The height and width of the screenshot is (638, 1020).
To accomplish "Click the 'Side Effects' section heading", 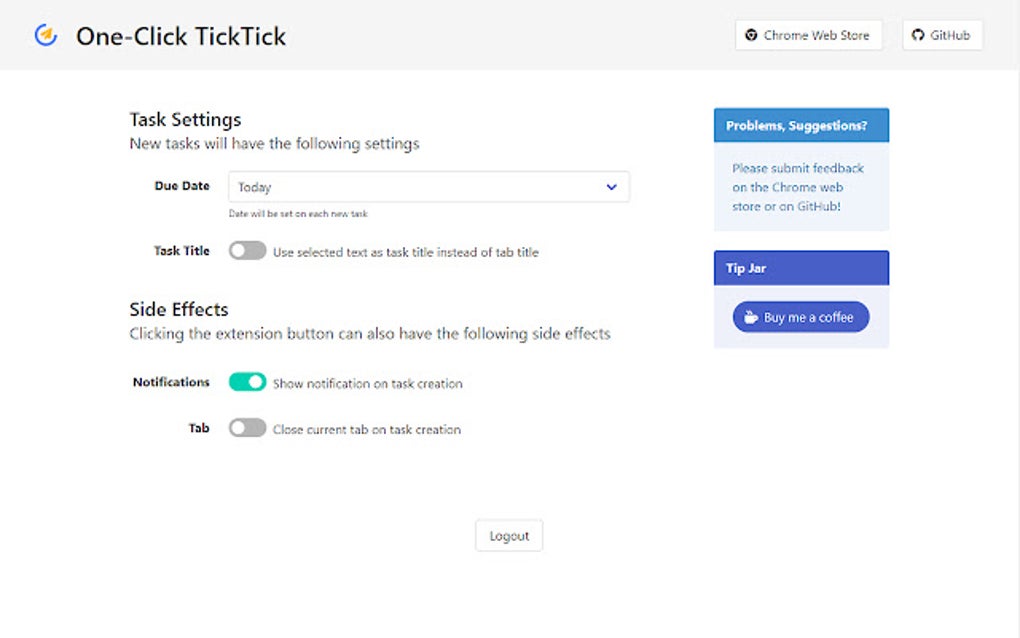I will (178, 309).
